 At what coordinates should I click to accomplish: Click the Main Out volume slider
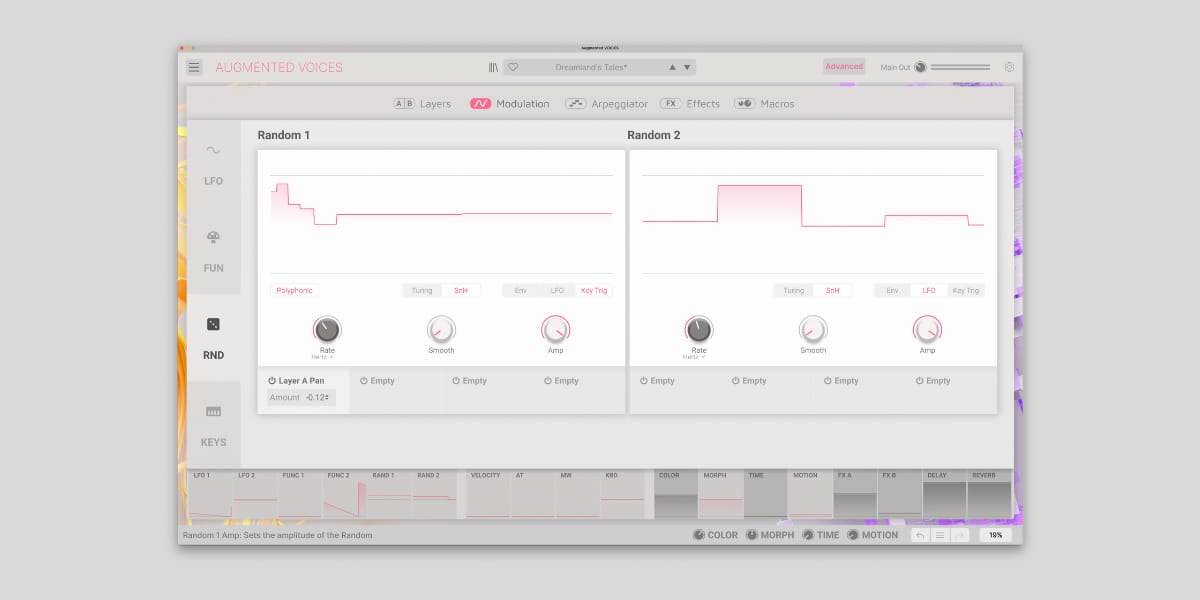coord(960,67)
